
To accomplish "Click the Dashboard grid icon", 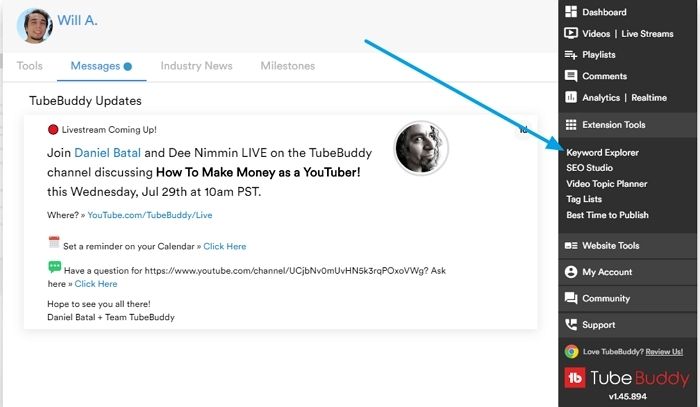I will point(571,12).
